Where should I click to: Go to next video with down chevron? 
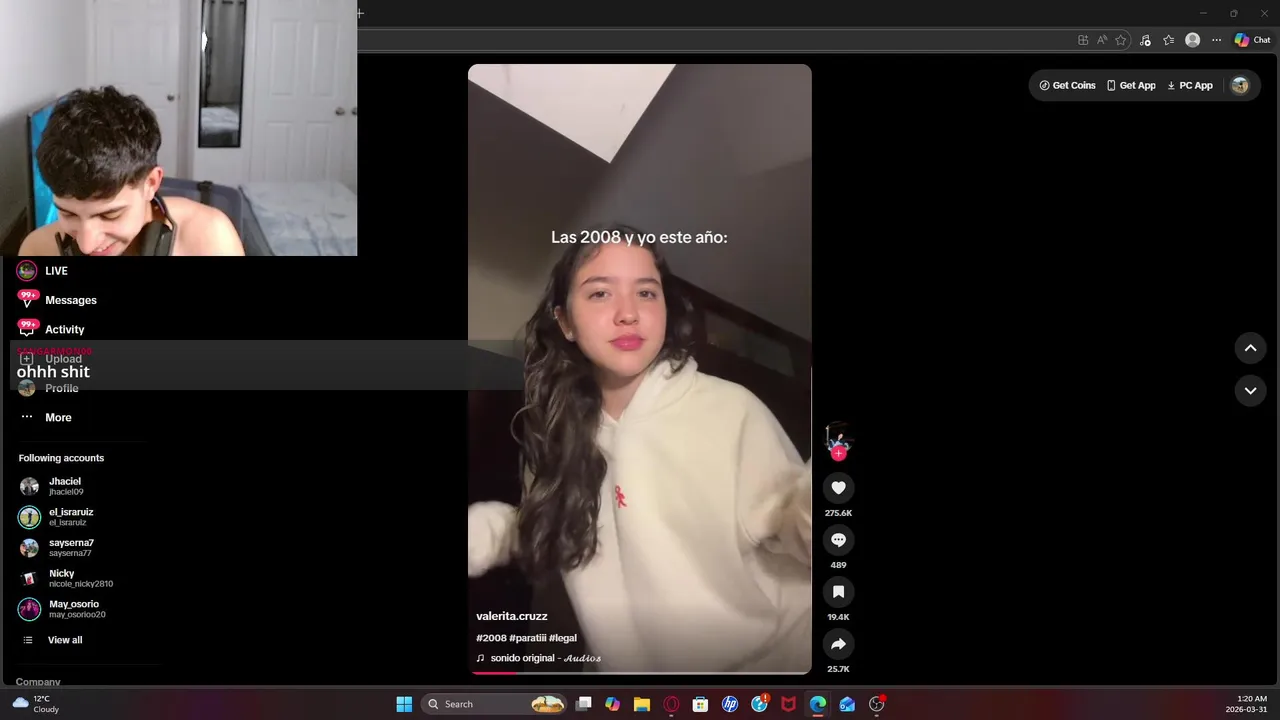click(1250, 391)
